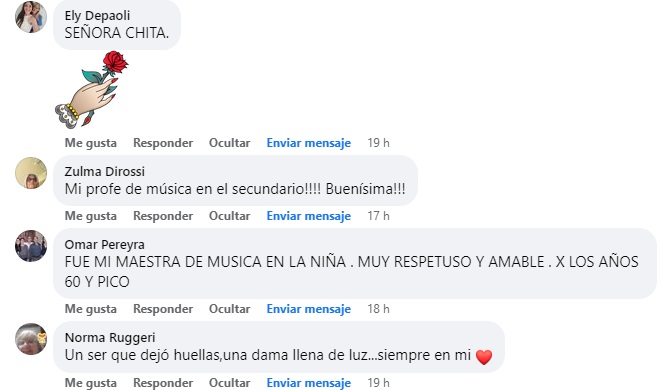661x390 pixels.
Task: Send message to Norma Ruggeri
Action: click(x=309, y=383)
